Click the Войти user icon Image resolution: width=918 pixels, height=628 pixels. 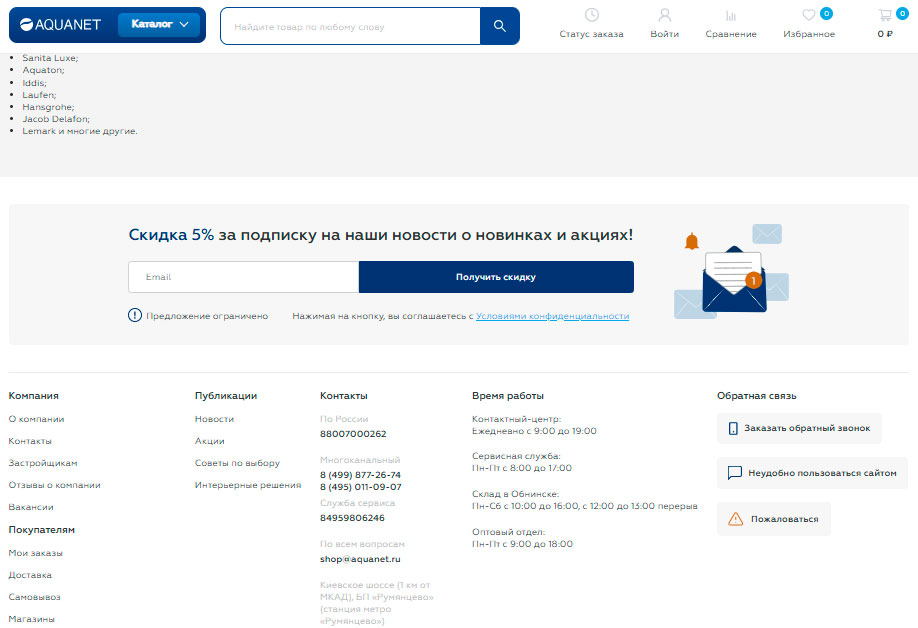[x=664, y=15]
